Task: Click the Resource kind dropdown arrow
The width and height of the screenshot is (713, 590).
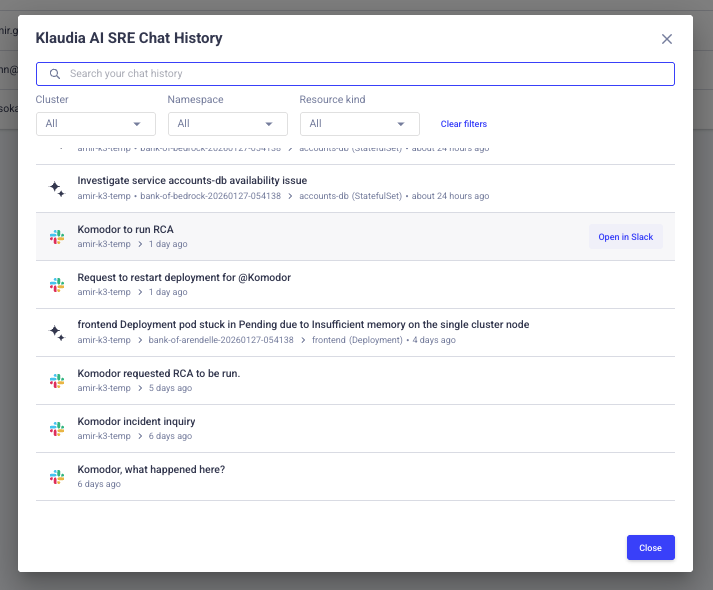Action: [401, 124]
